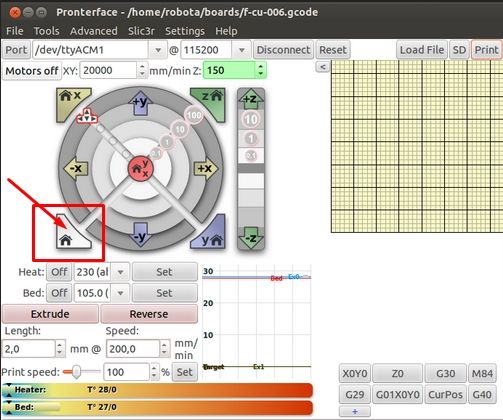The width and height of the screenshot is (503, 420).
Task: Expand the Bed temperature dropdown
Action: (120, 293)
